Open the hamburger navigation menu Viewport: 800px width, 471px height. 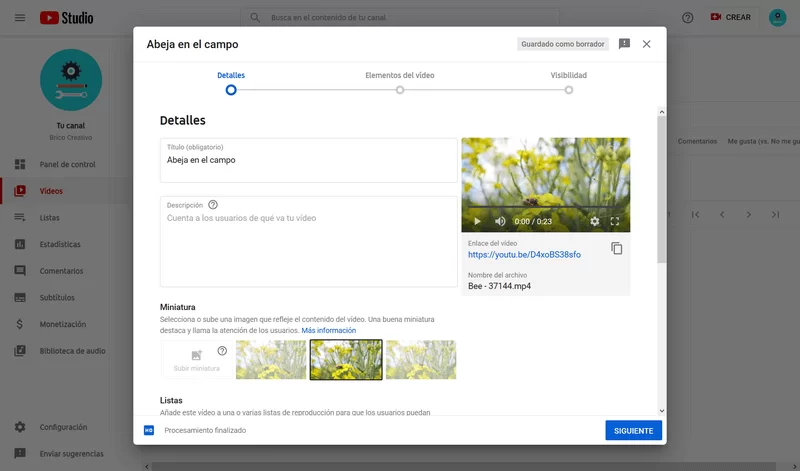(20, 18)
